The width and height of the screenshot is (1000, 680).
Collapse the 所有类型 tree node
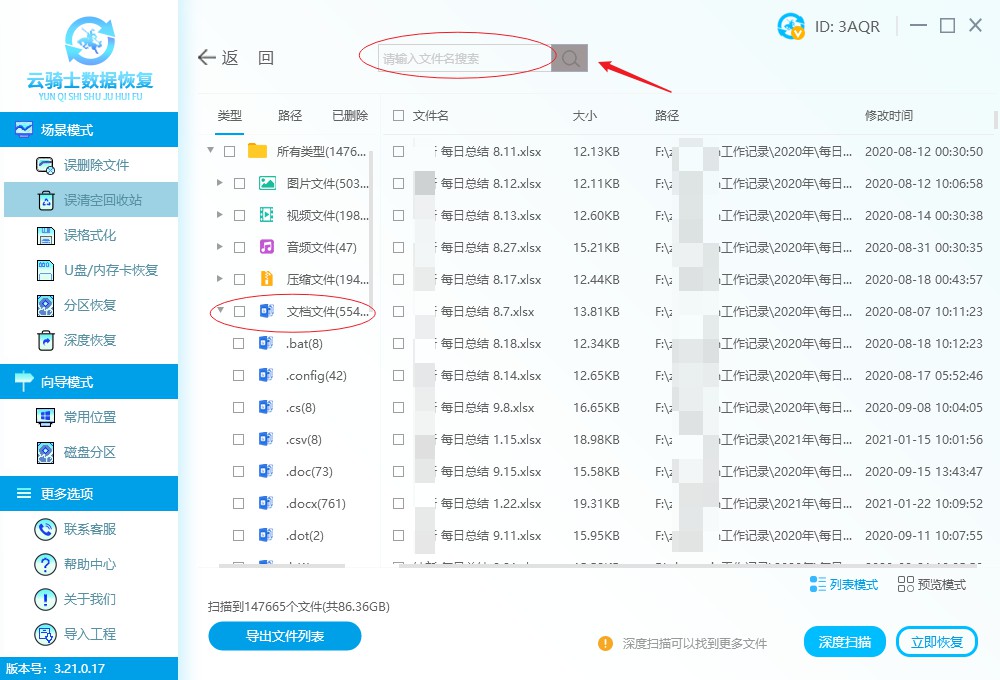pyautogui.click(x=210, y=151)
